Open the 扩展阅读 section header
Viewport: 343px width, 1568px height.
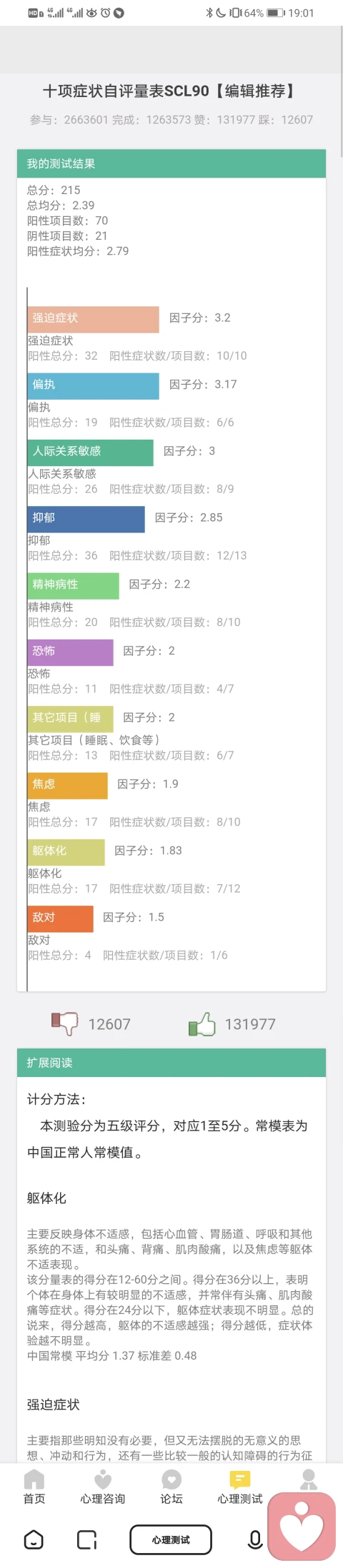(x=171, y=1062)
